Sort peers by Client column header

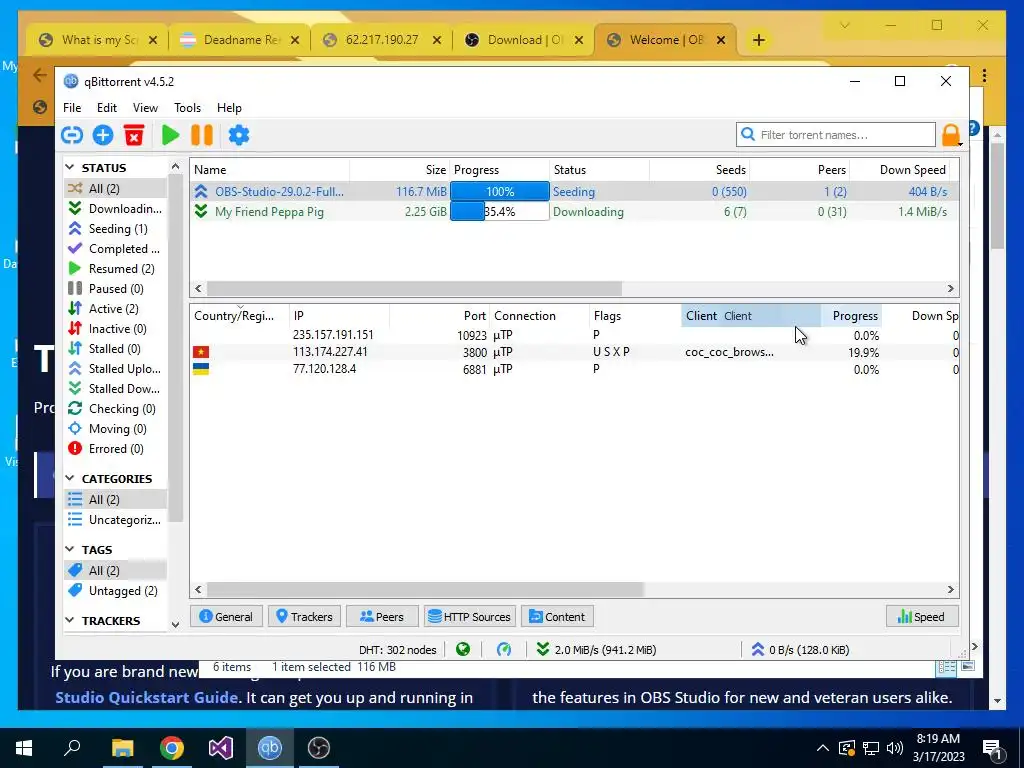(x=751, y=316)
